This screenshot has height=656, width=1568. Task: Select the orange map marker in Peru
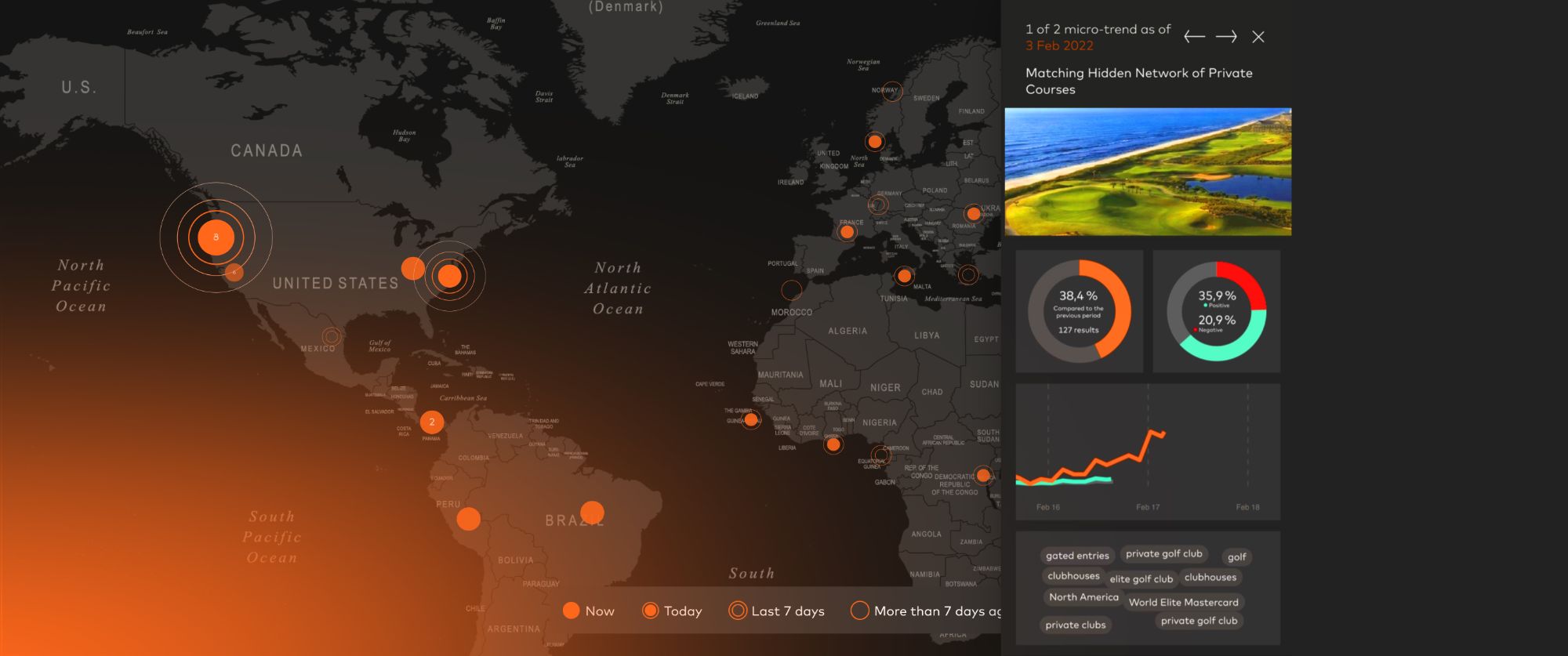(x=468, y=519)
